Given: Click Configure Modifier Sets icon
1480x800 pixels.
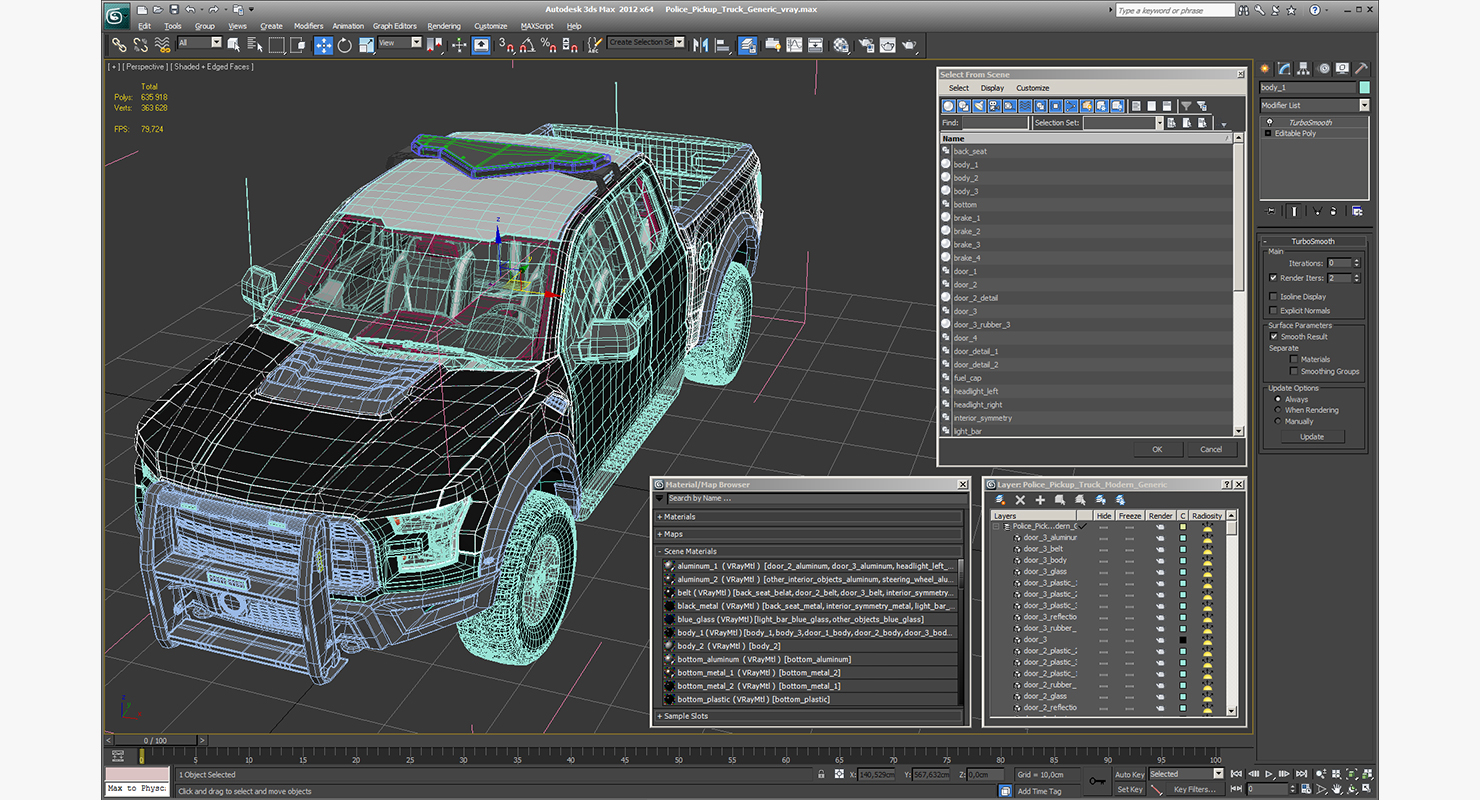Looking at the screenshot, I should (1357, 211).
